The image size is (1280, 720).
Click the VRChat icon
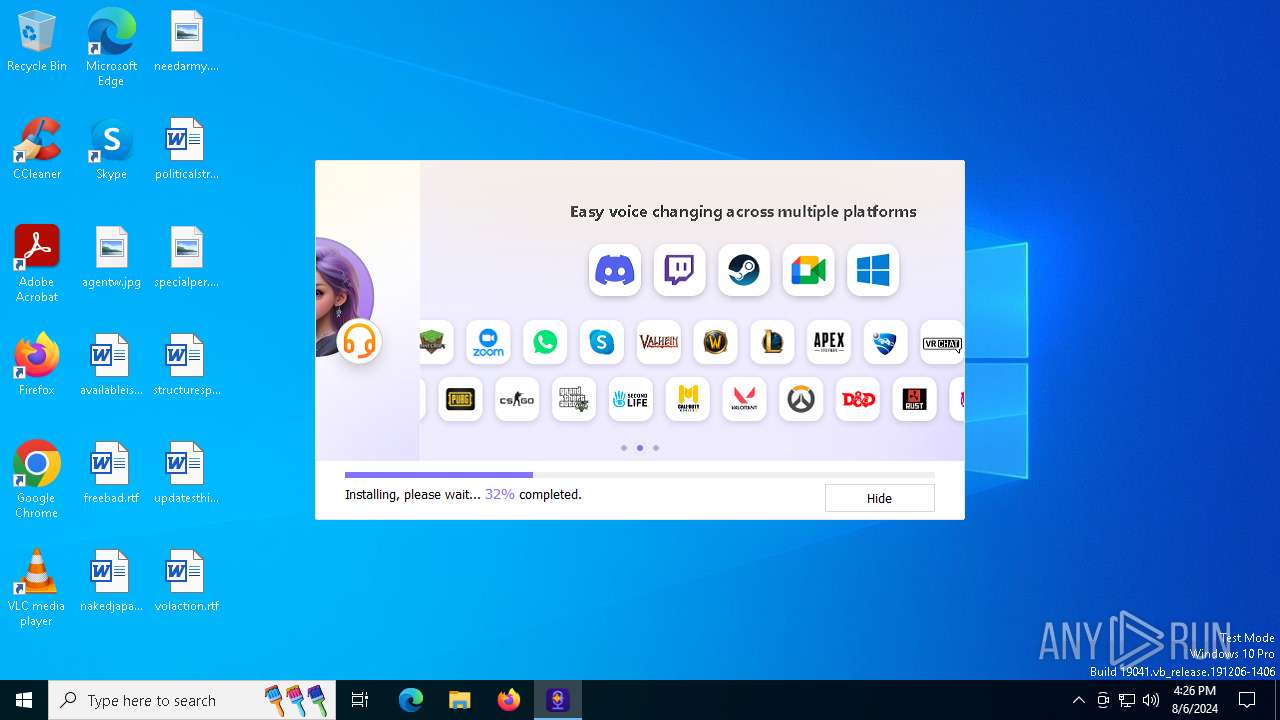click(942, 343)
